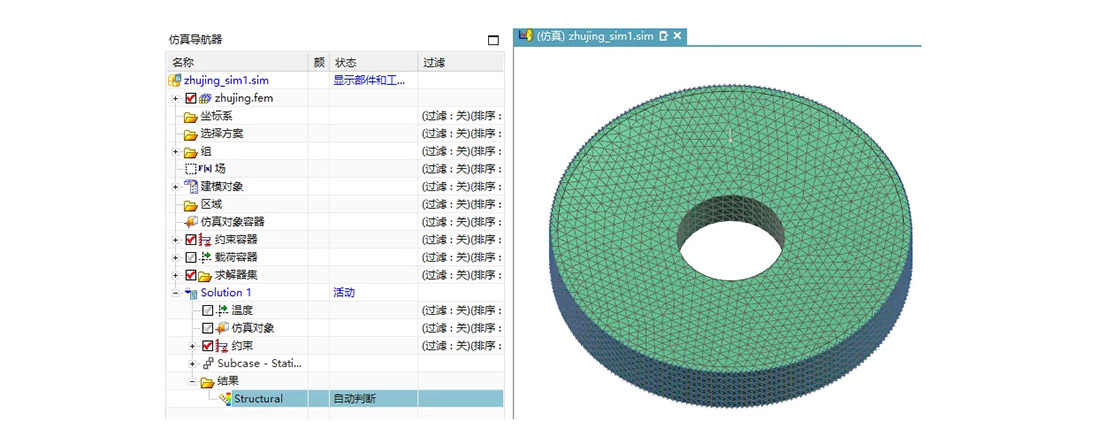The width and height of the screenshot is (1100, 444).
Task: Click the 颜 color column header
Action: pyautogui.click(x=319, y=62)
